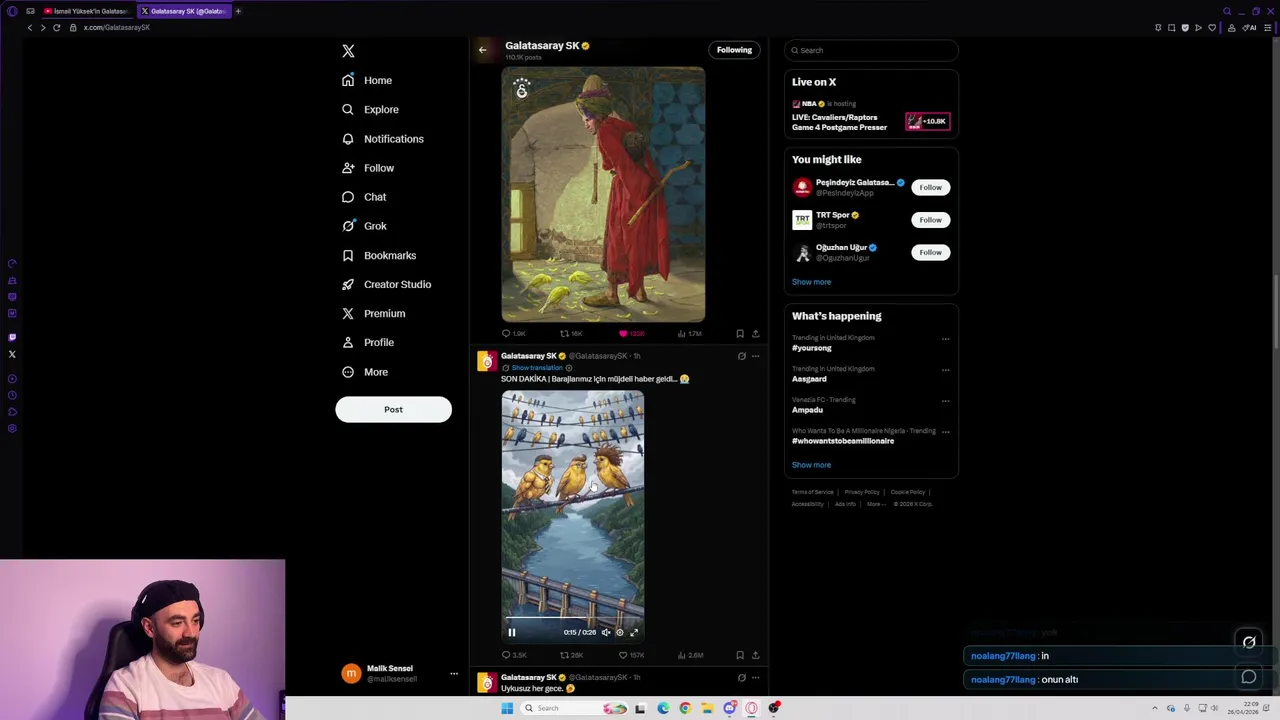Screen dimensions: 1280x720
Task: Like the SON DAKİKA video post
Action: coord(631,655)
